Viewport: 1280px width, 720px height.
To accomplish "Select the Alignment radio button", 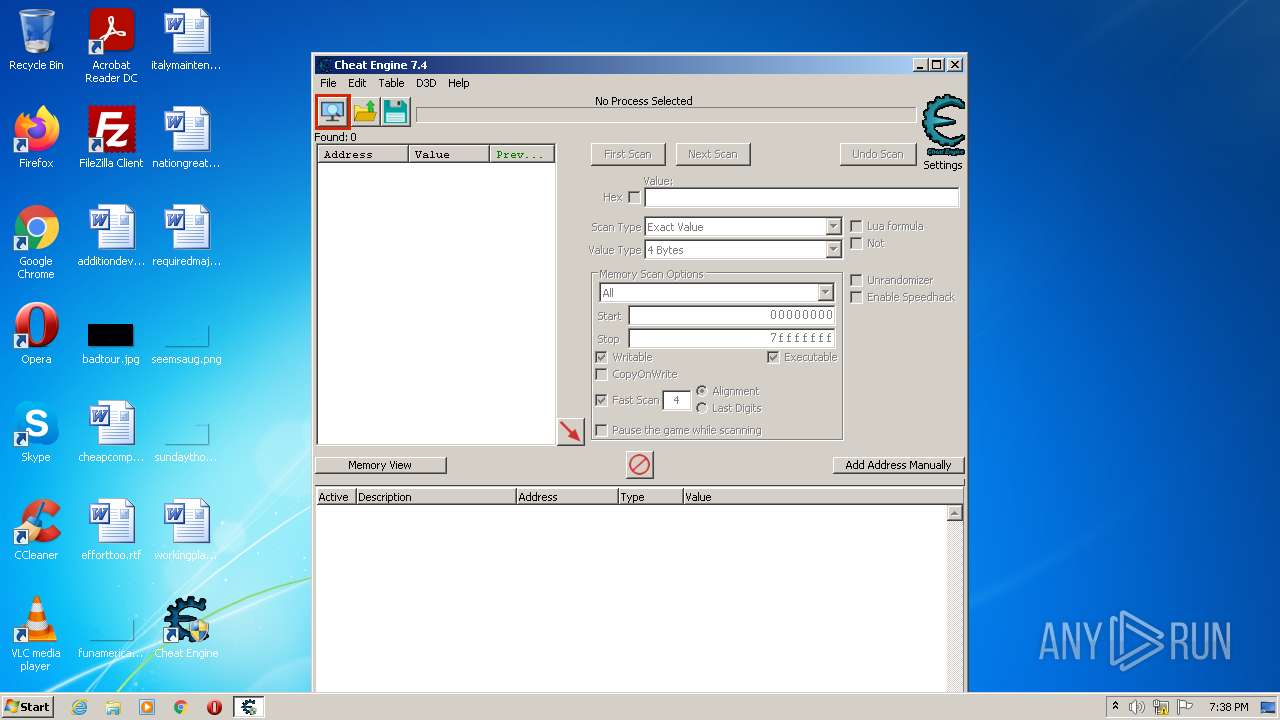I will 702,391.
